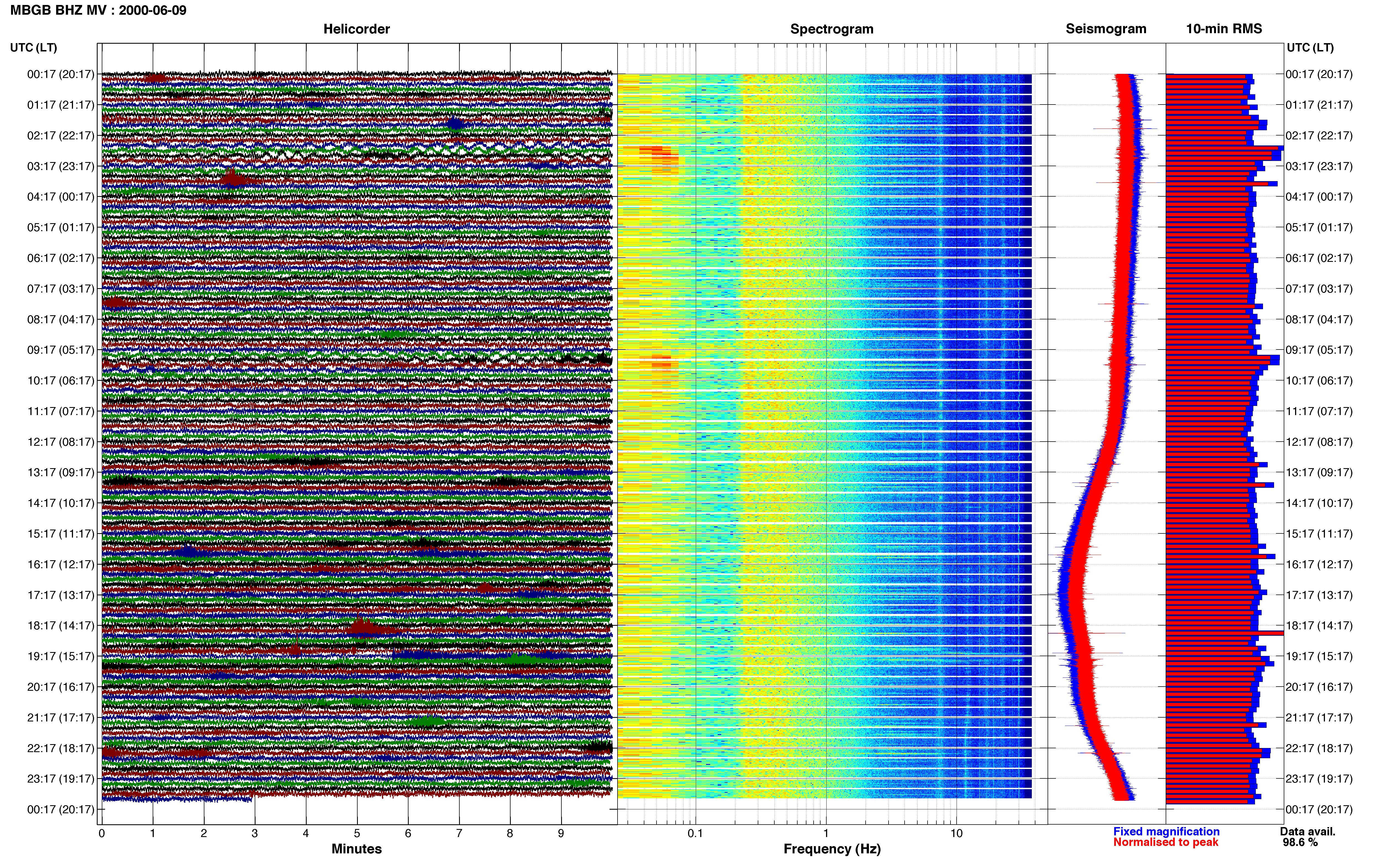Click the left 'UTC (LT)' axis label
The image size is (1388, 868).
point(34,48)
